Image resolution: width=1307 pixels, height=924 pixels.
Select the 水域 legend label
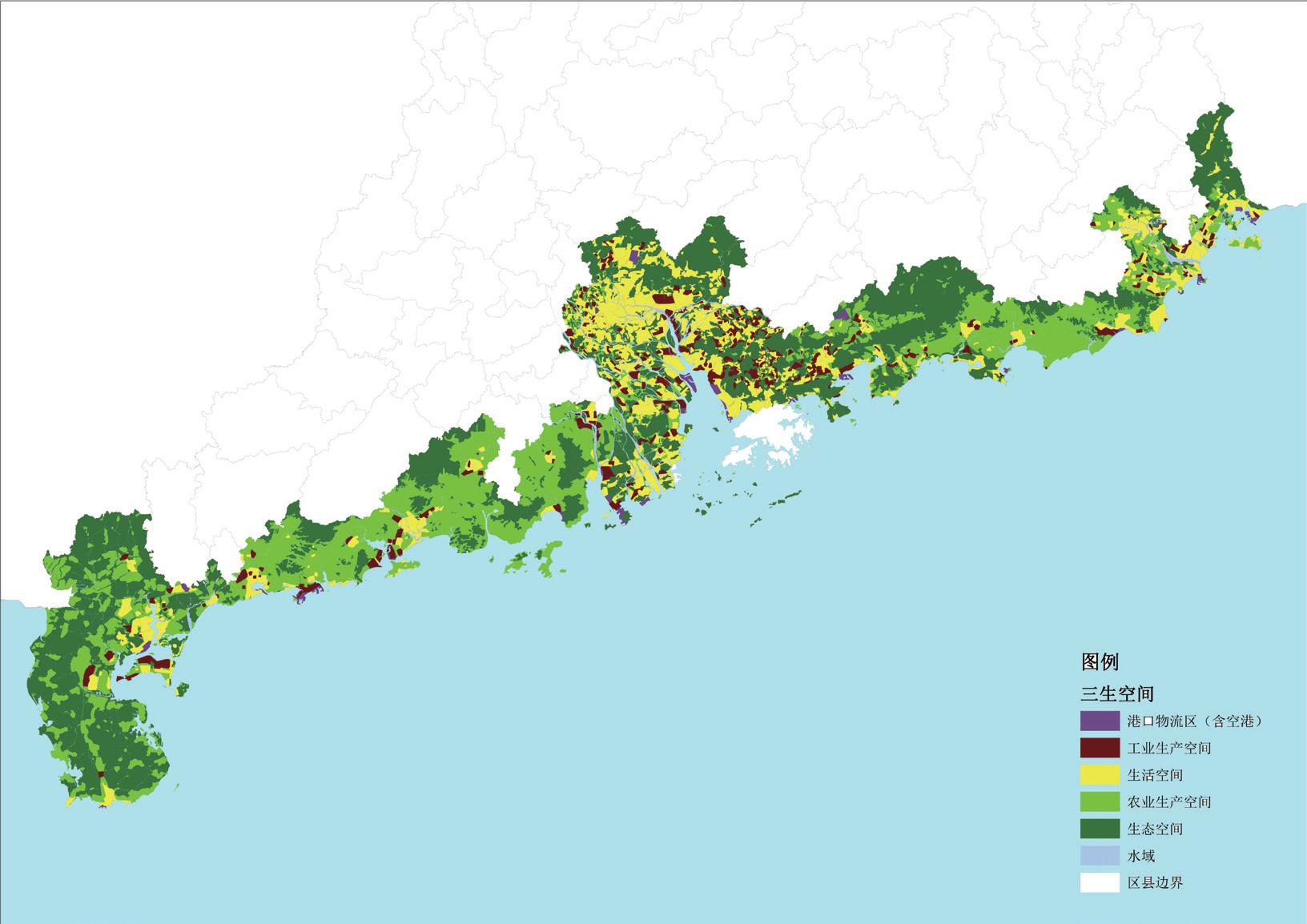(1141, 856)
